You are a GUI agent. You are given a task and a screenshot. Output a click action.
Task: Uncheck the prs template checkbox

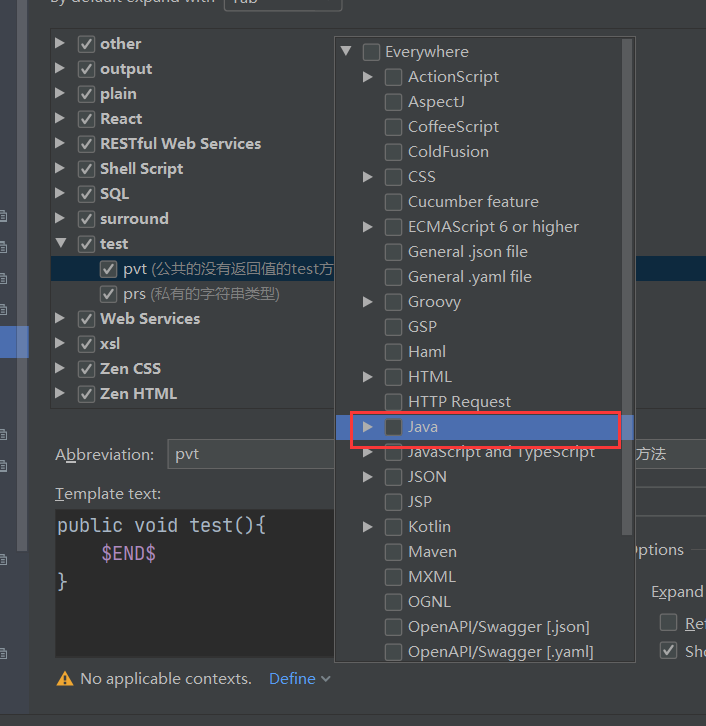click(x=108, y=294)
